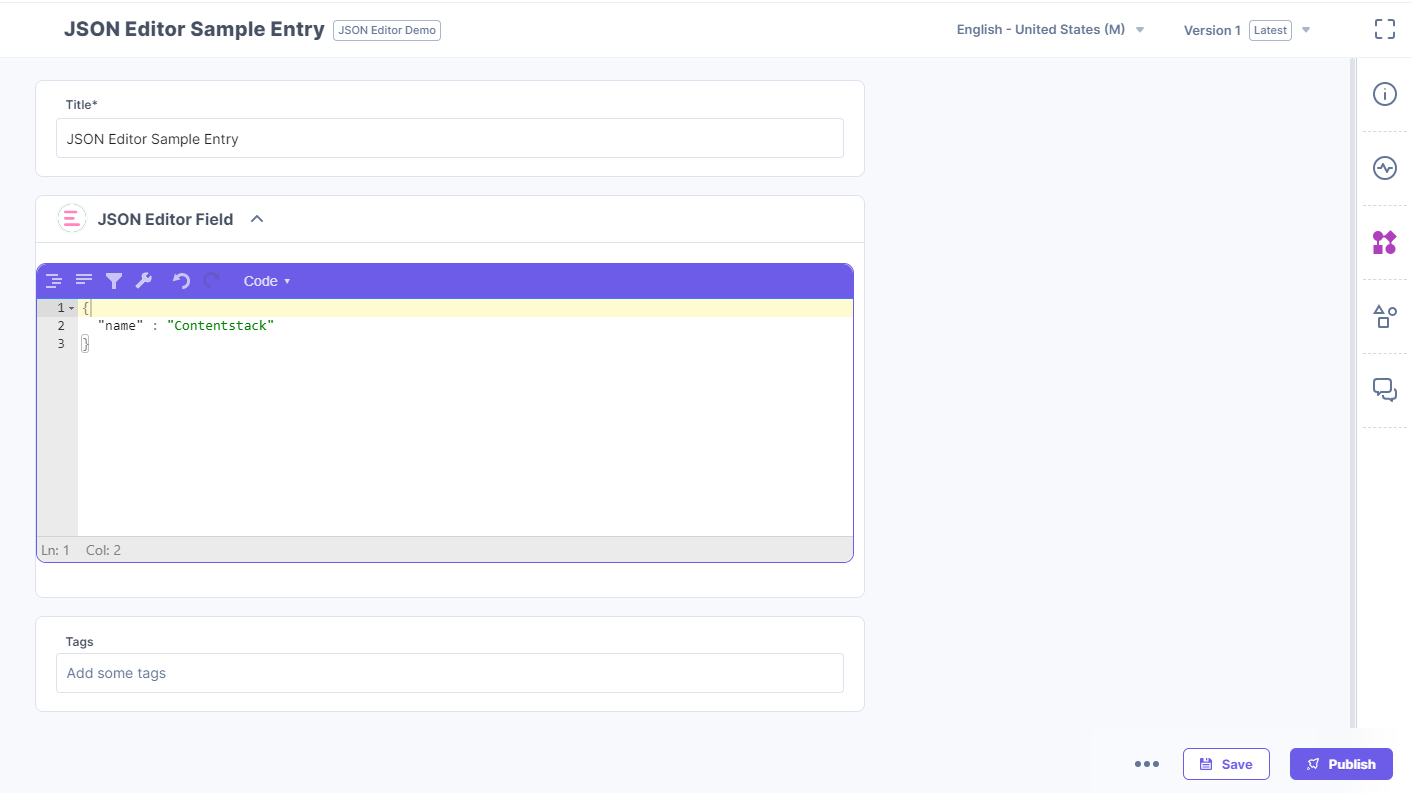Viewport: 1412px width, 793px height.
Task: Format JSON with the indent icon
Action: [x=54, y=281]
